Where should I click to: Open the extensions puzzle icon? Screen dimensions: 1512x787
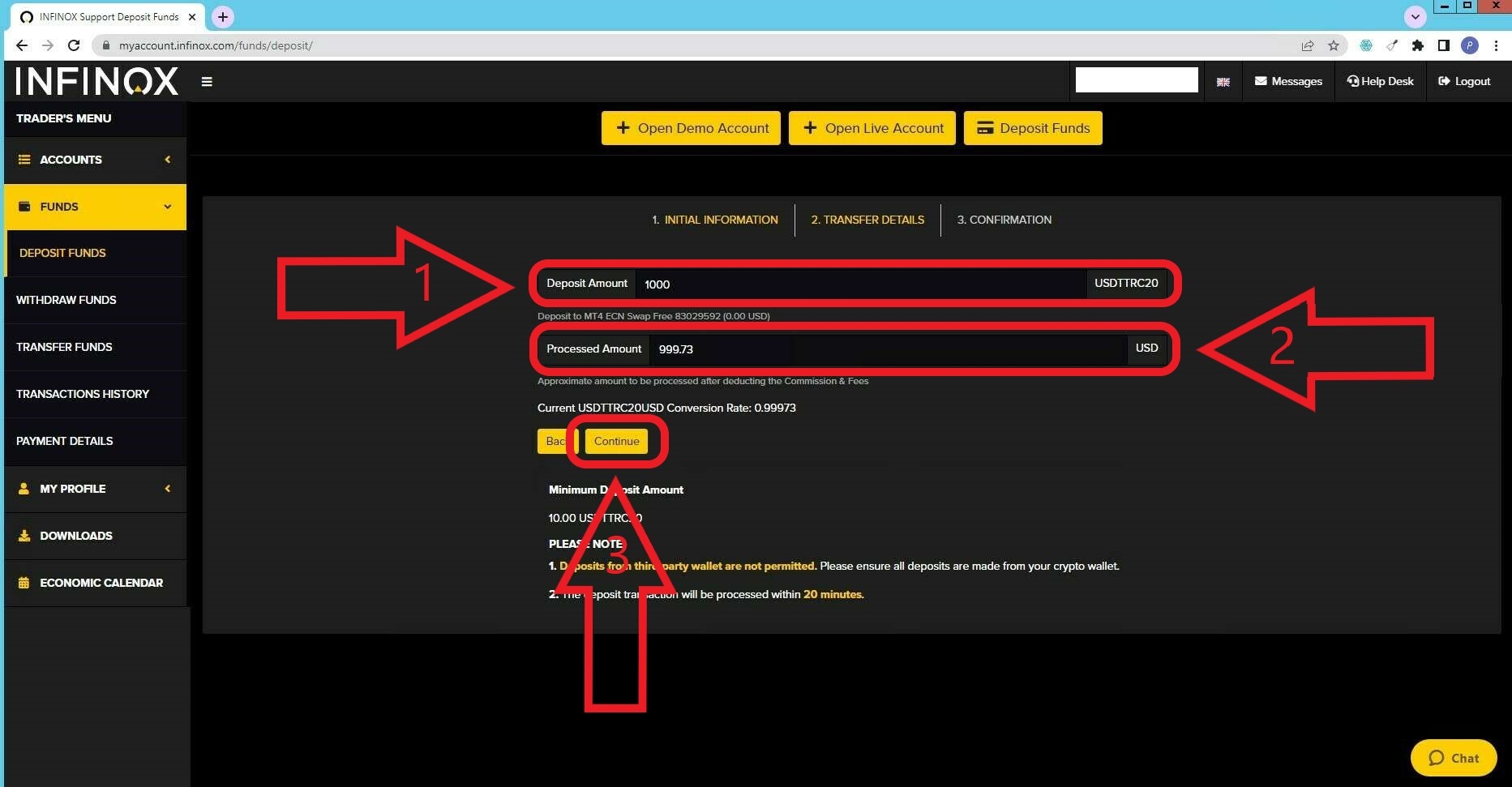click(x=1417, y=45)
